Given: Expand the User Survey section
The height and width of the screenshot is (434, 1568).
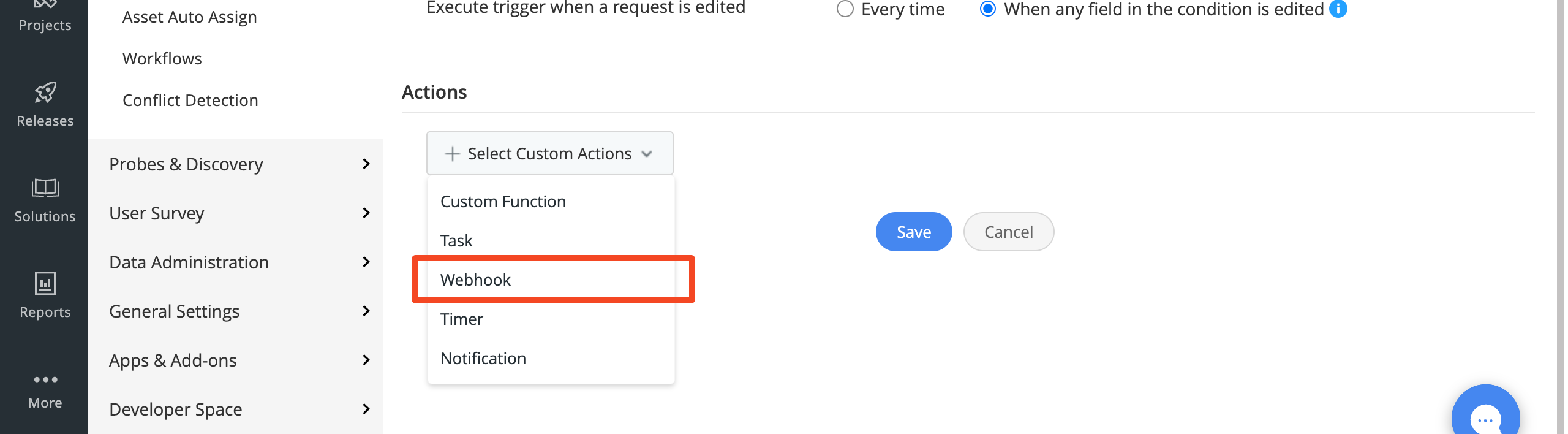Looking at the screenshot, I should click(x=239, y=213).
